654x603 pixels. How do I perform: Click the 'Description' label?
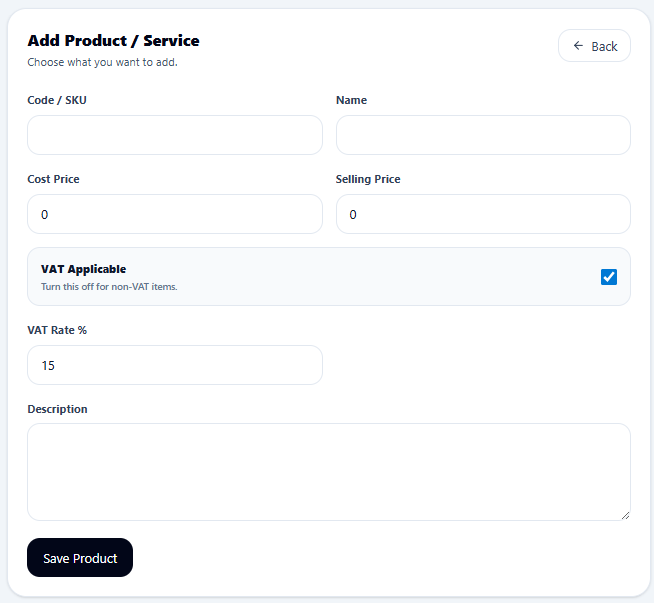pyautogui.click(x=58, y=409)
